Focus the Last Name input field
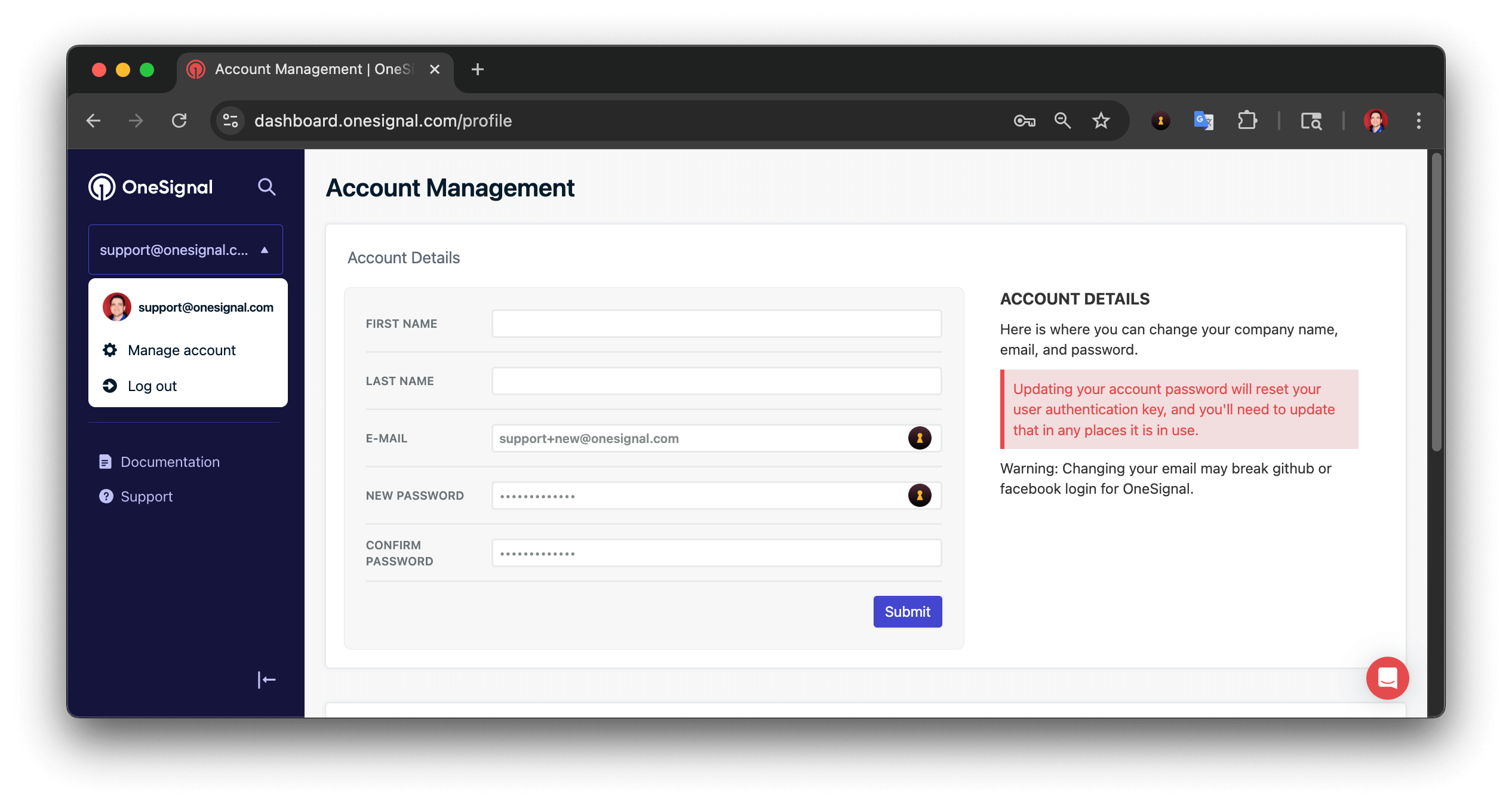 point(717,381)
